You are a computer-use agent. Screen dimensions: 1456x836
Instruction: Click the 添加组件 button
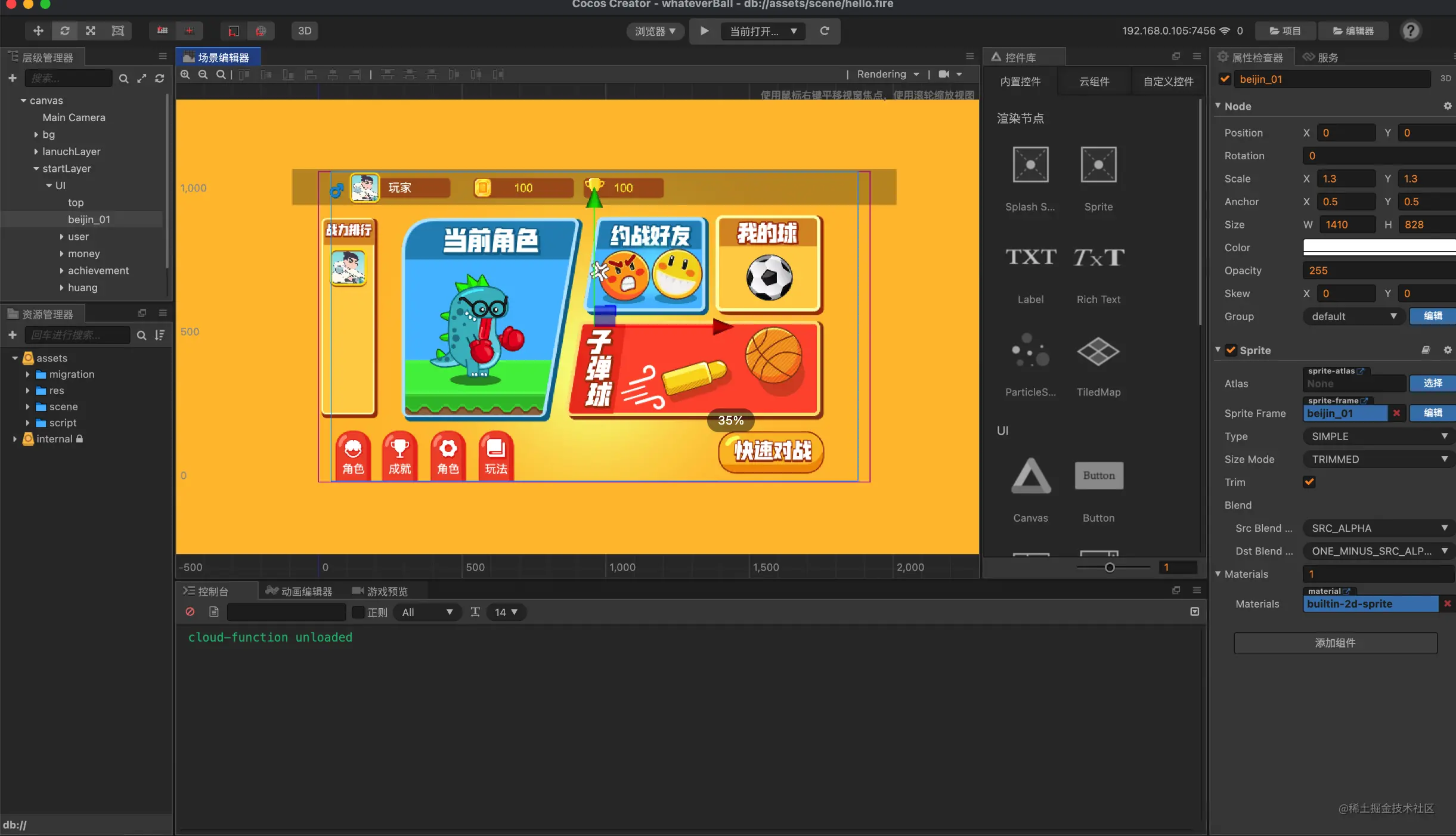1336,643
